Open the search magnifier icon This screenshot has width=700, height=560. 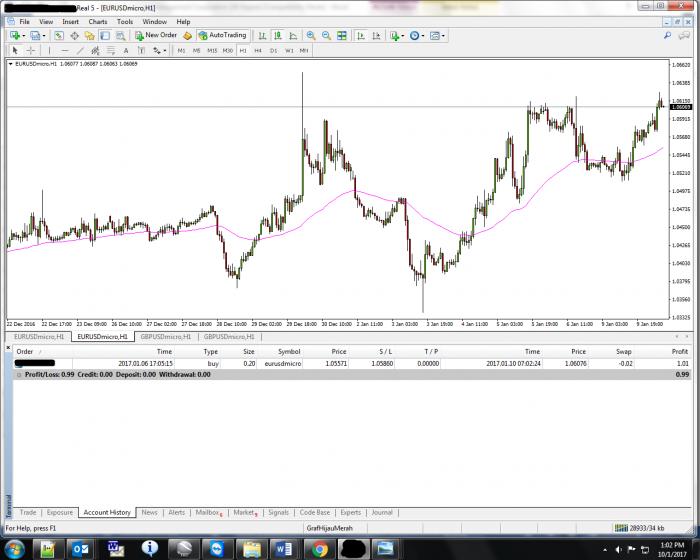[667, 35]
